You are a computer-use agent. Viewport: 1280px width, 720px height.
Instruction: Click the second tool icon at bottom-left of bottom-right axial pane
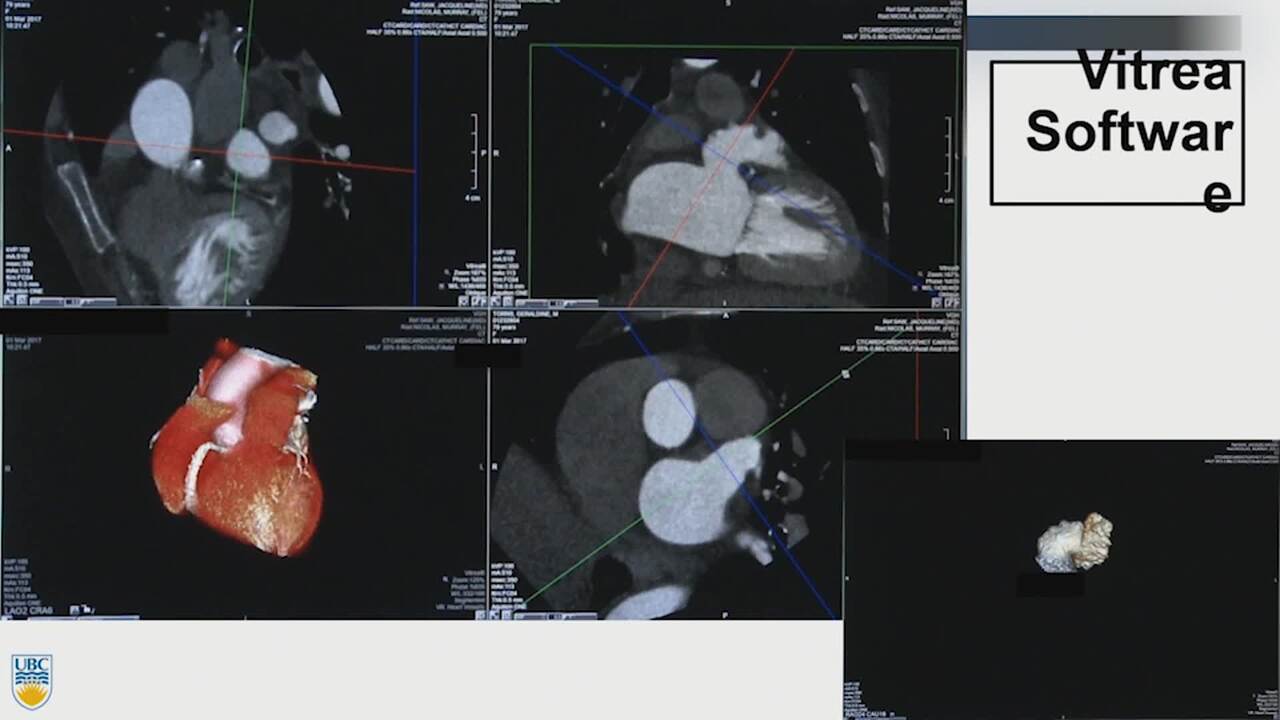click(x=506, y=615)
